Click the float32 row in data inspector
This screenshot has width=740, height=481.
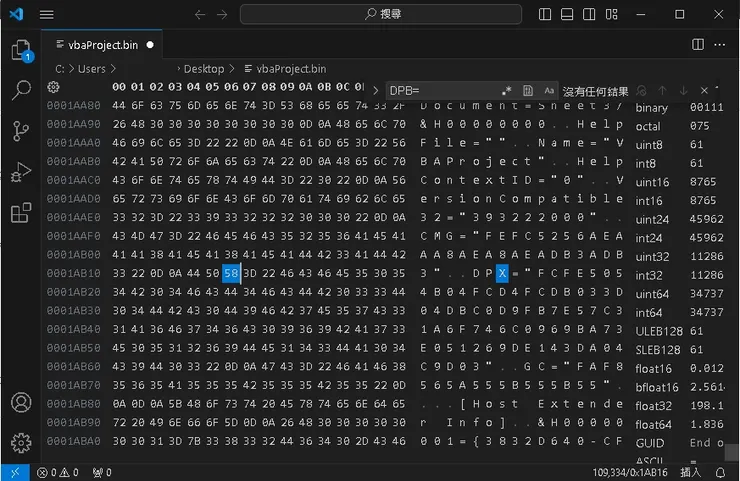point(680,406)
